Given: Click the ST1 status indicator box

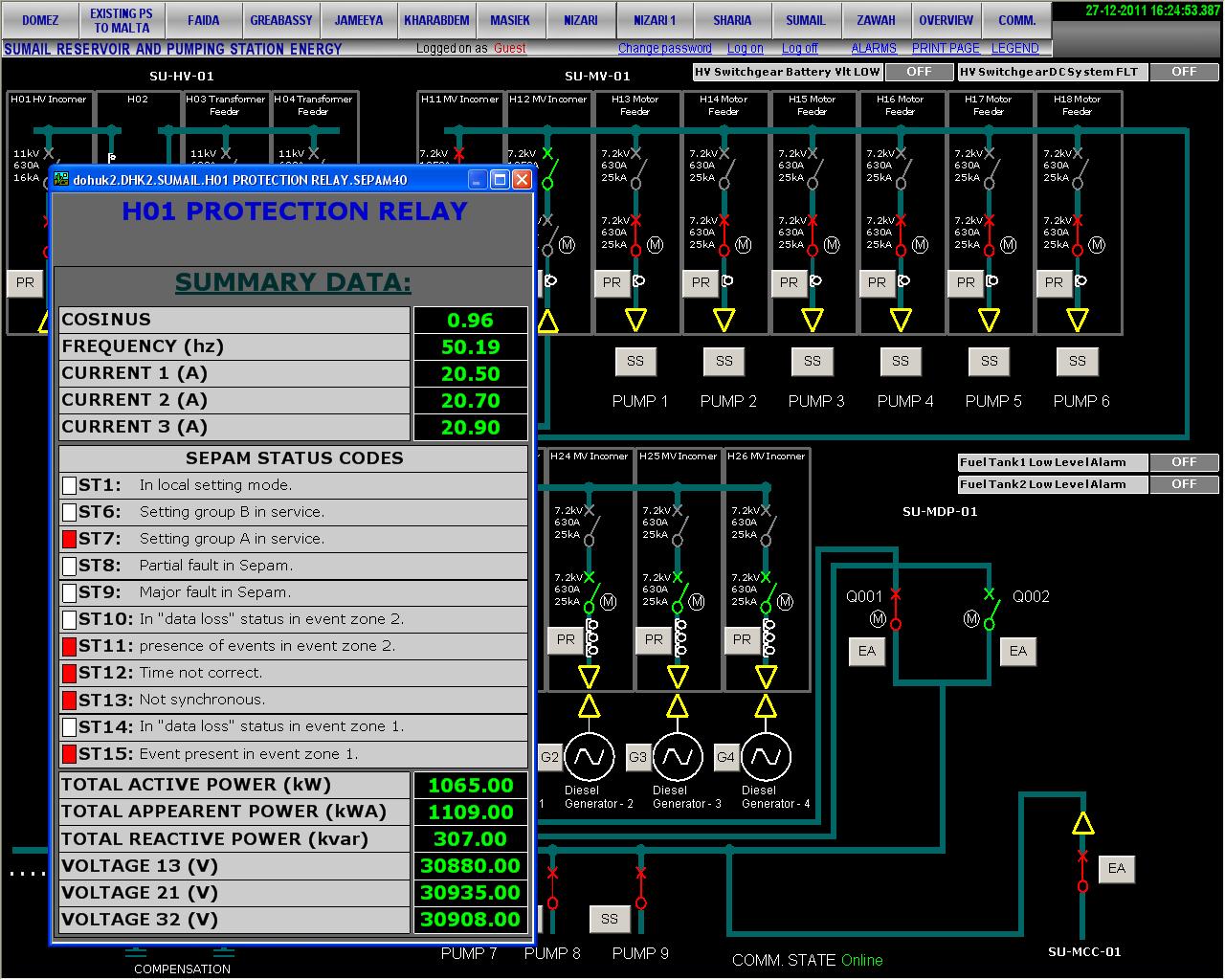Looking at the screenshot, I should coord(69,485).
